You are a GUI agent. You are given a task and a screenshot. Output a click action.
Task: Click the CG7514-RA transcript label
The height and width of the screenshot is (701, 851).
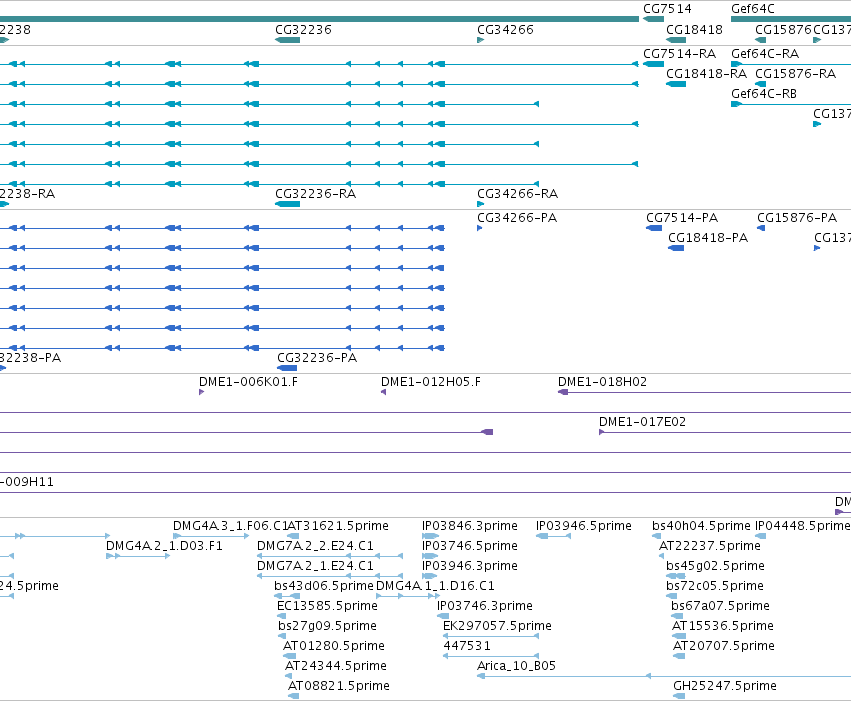point(679,54)
